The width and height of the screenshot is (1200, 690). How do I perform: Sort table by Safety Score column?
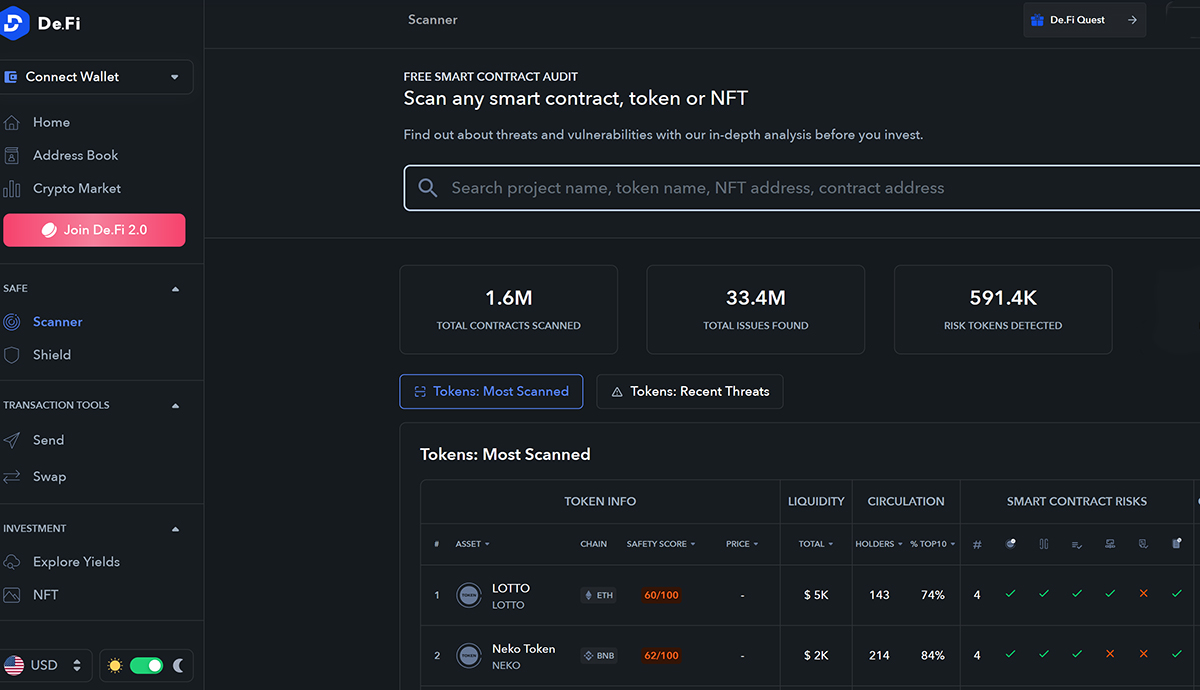point(660,544)
